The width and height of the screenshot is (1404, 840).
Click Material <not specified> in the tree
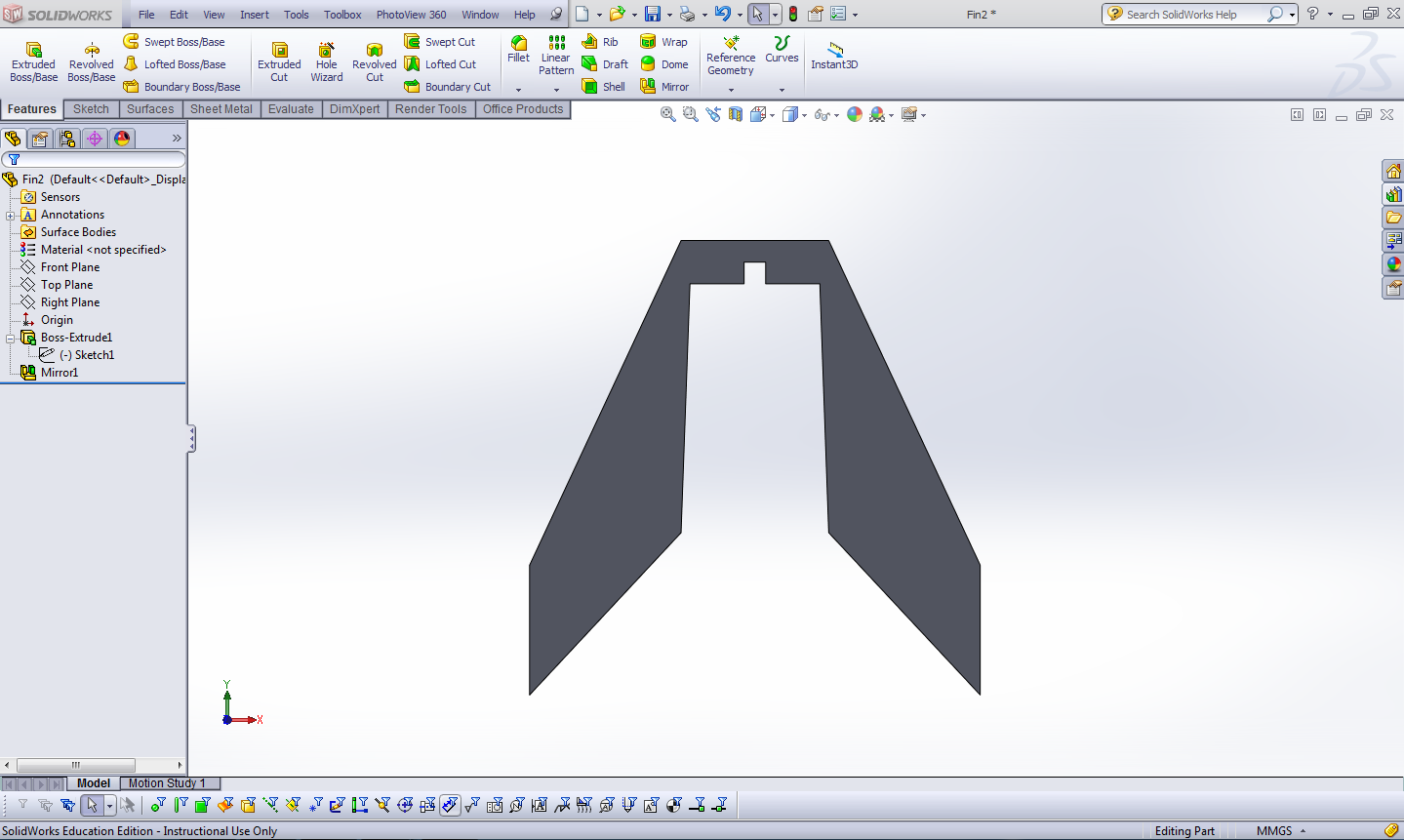click(x=103, y=250)
